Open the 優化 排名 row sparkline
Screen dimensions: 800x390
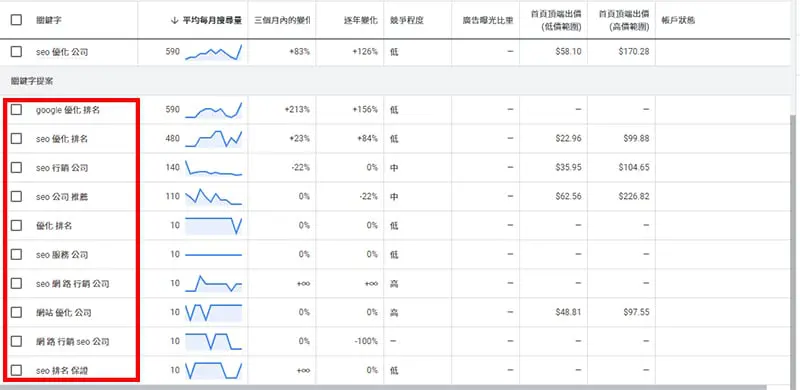pos(213,226)
